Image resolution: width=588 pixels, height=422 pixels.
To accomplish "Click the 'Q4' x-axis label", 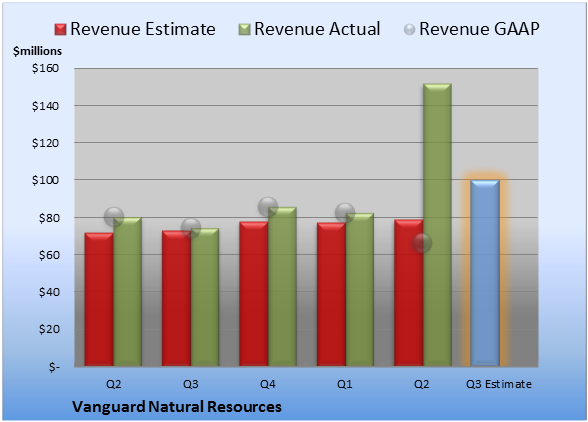I will [268, 384].
